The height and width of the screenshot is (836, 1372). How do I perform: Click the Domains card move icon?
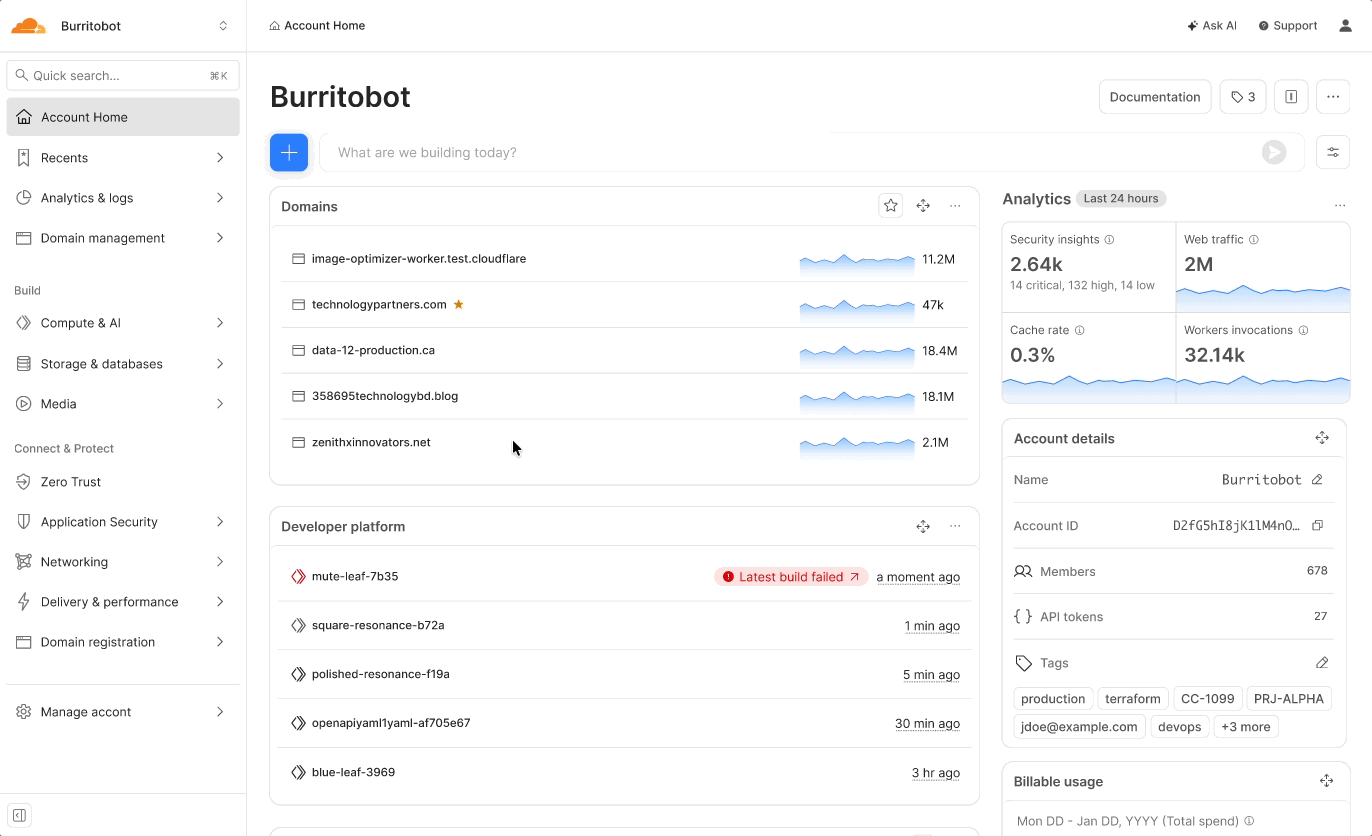click(923, 206)
